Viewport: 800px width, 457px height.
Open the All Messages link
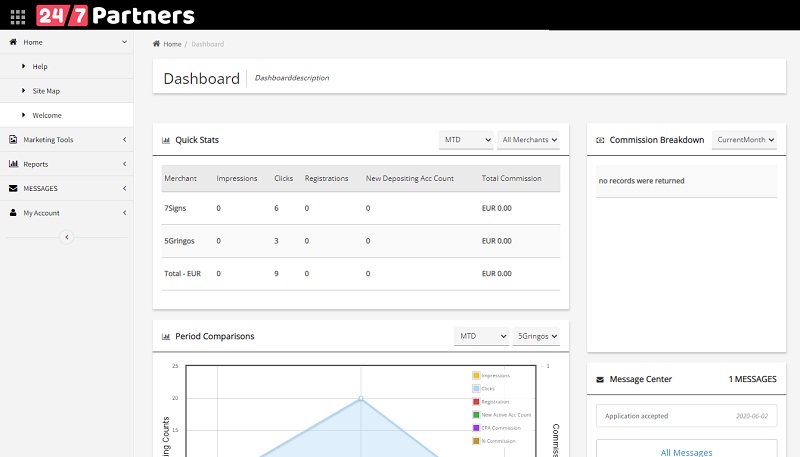point(686,452)
